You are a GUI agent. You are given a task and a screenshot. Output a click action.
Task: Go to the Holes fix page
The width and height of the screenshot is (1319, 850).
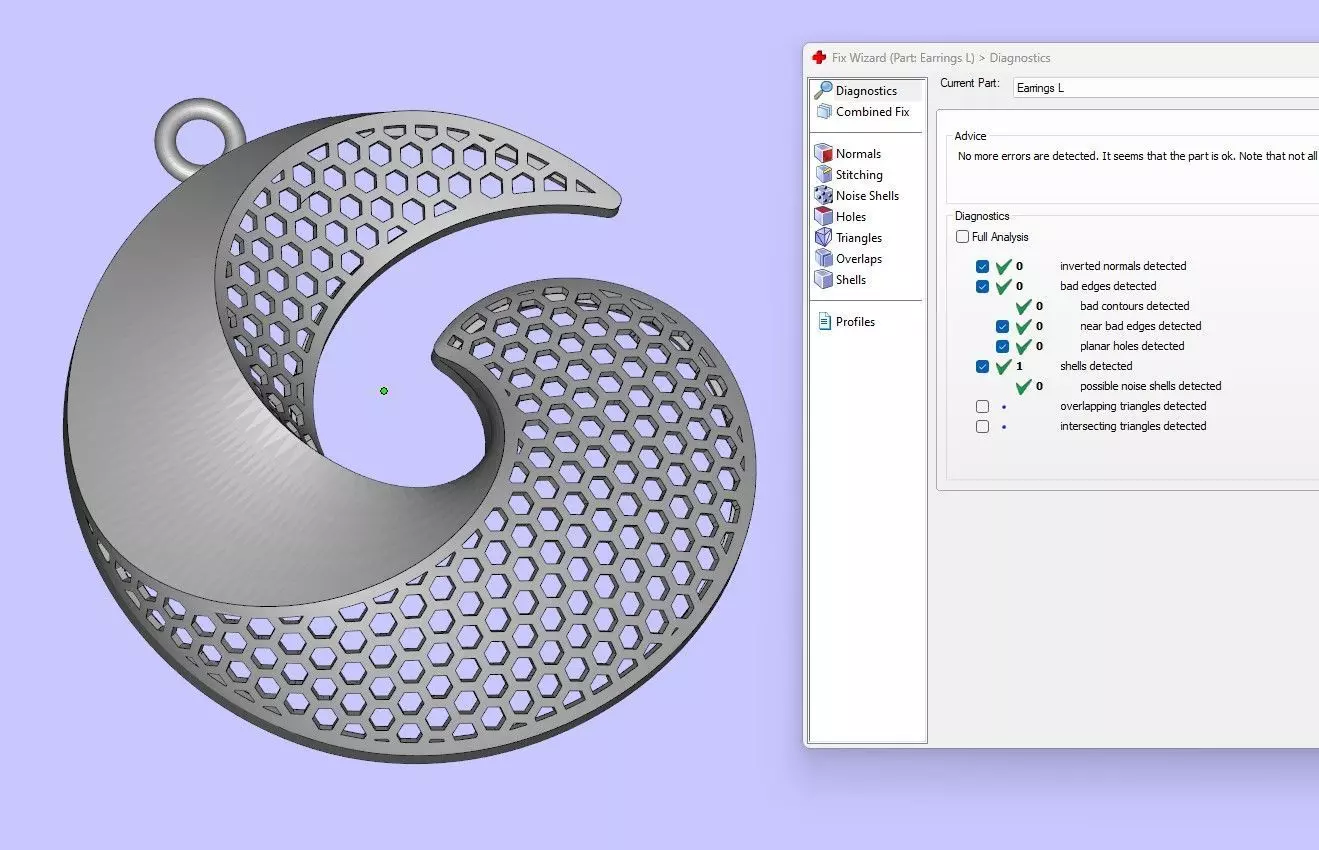tap(851, 217)
